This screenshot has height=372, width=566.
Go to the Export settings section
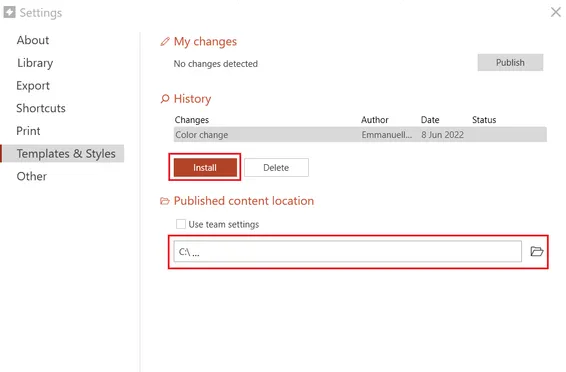(x=33, y=86)
